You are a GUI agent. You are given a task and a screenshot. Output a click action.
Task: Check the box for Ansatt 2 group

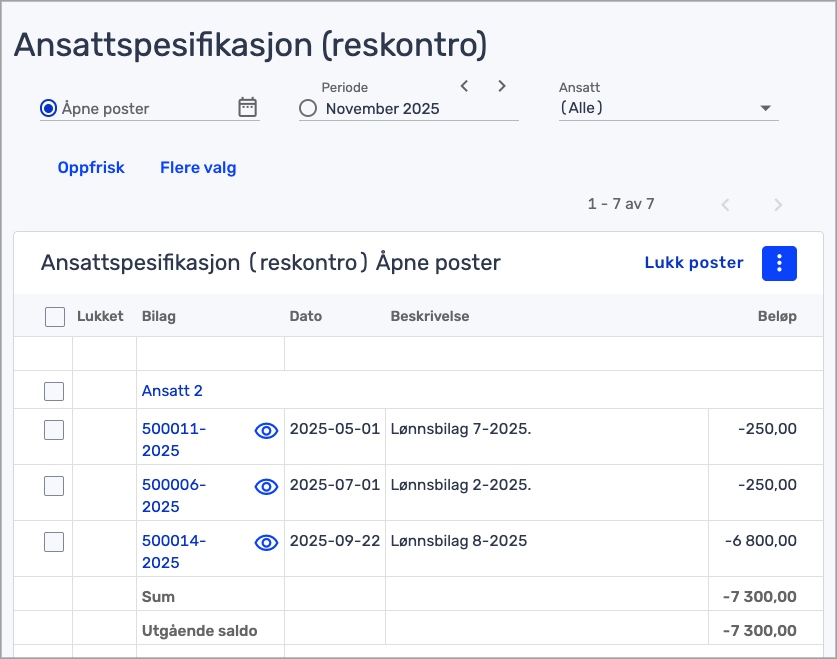tap(54, 391)
